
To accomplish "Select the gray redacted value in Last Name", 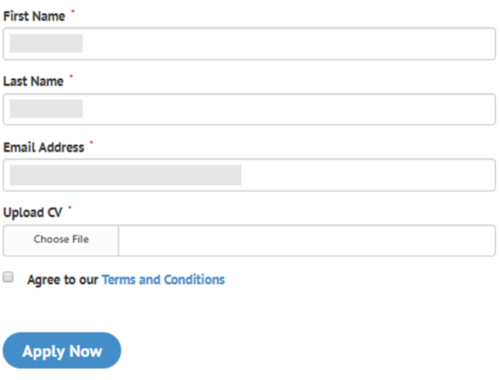I will [x=46, y=109].
